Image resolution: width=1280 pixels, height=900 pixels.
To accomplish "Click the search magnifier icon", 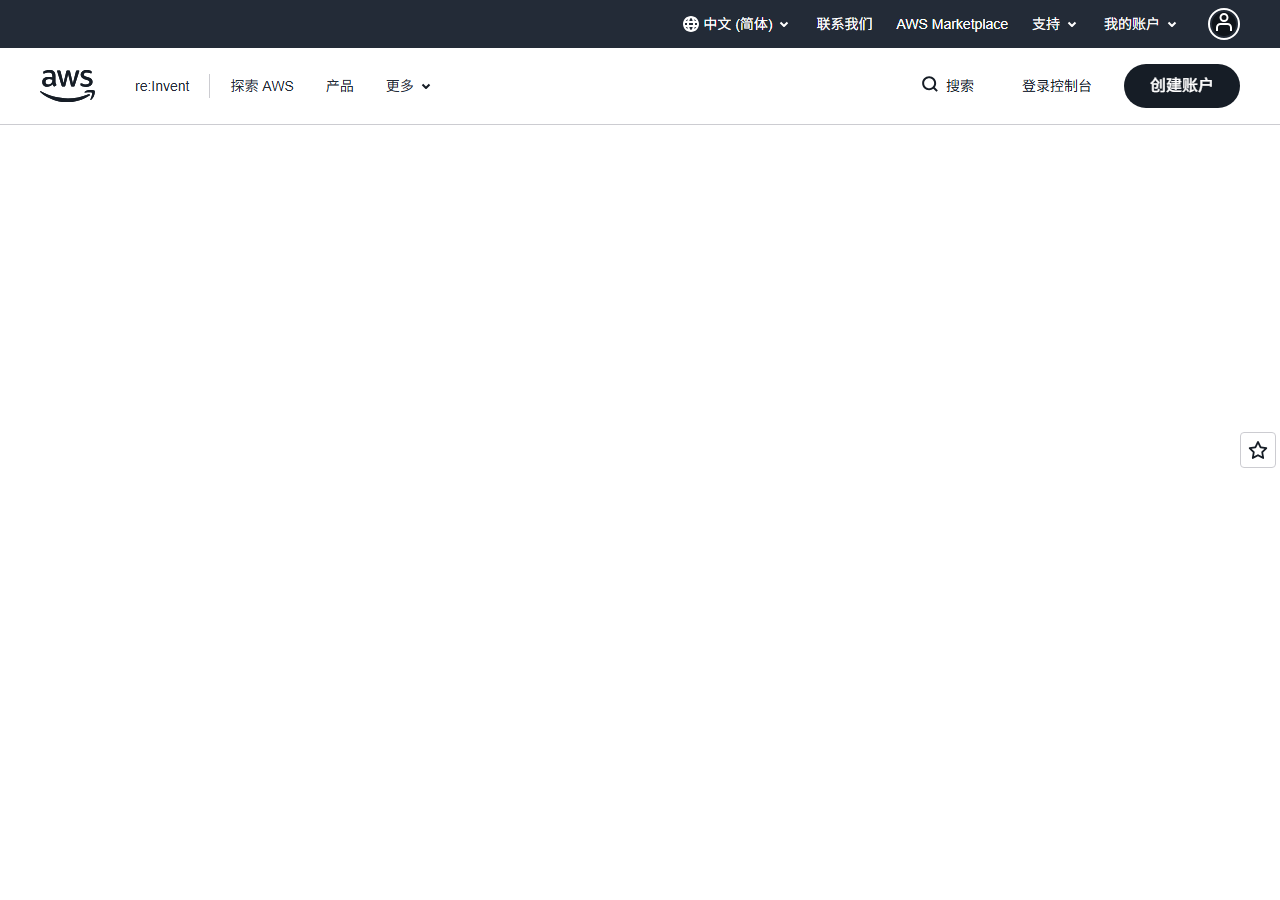I will tap(930, 85).
